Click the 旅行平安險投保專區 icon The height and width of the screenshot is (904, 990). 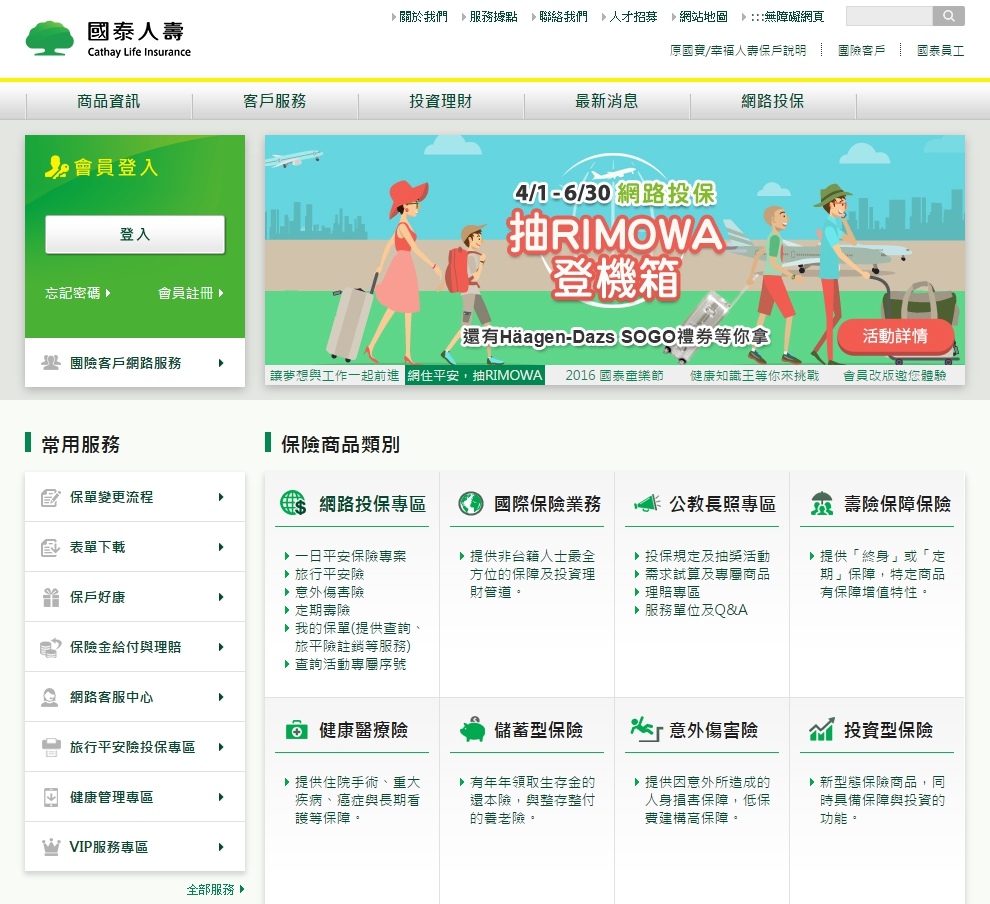click(51, 747)
